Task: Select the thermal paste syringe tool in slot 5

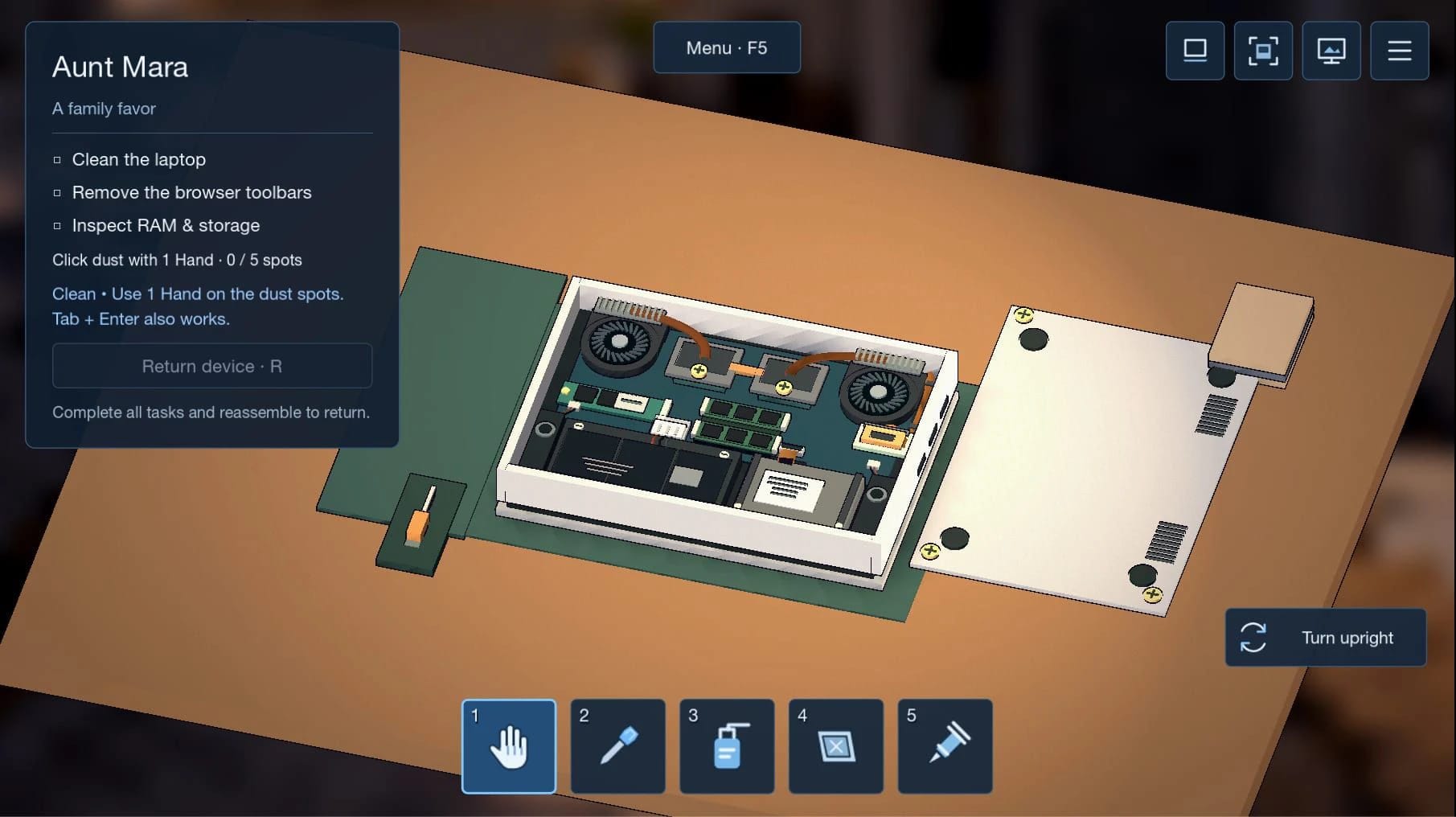Action: coord(945,746)
